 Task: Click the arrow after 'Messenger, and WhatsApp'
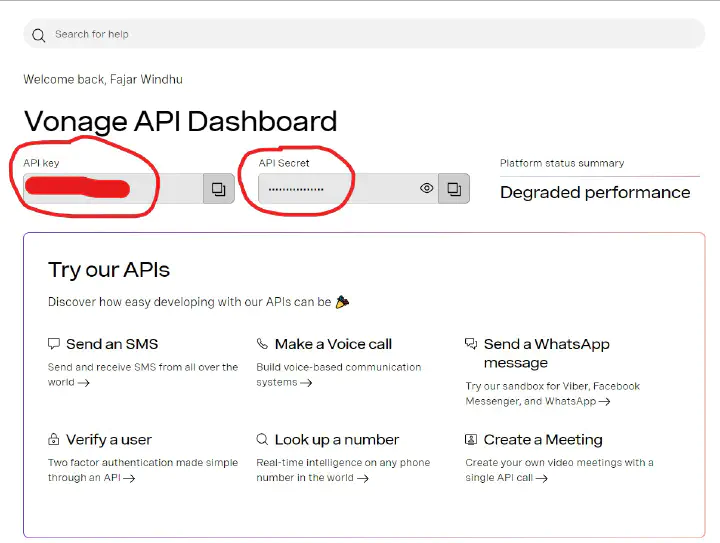pyautogui.click(x=605, y=402)
